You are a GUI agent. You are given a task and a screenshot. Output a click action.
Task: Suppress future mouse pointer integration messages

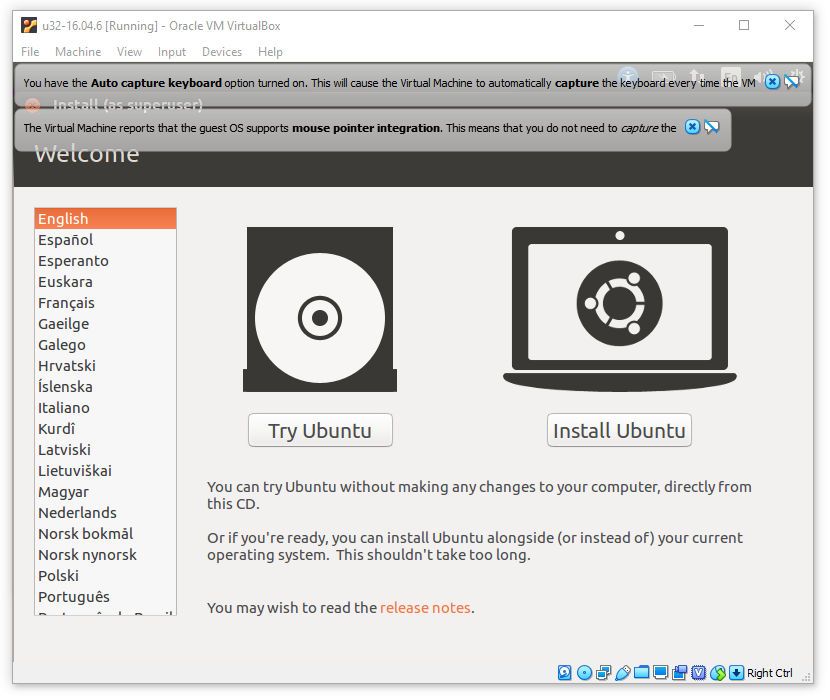click(712, 127)
